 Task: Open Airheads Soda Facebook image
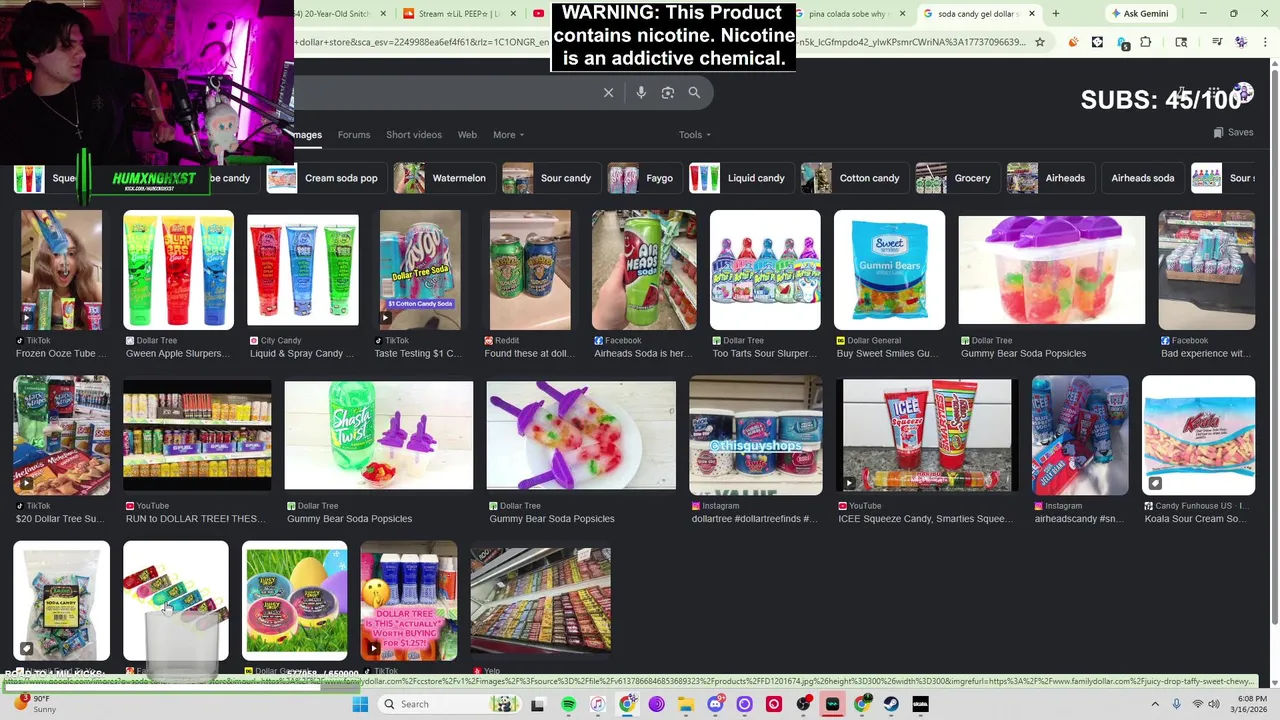click(644, 270)
